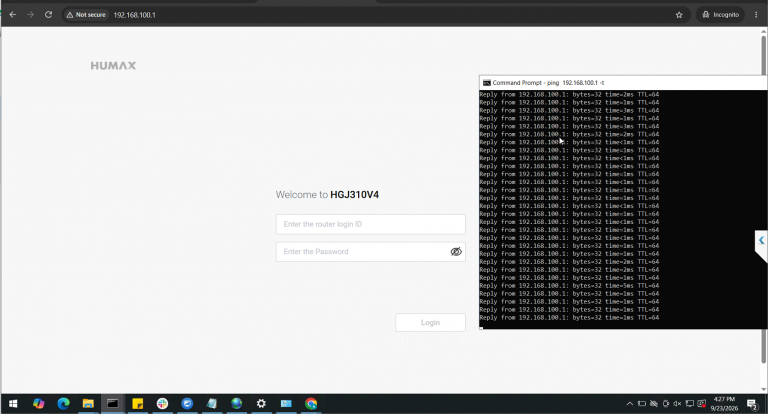The height and width of the screenshot is (414, 768).
Task: Click the battery tray icon
Action: click(642, 404)
